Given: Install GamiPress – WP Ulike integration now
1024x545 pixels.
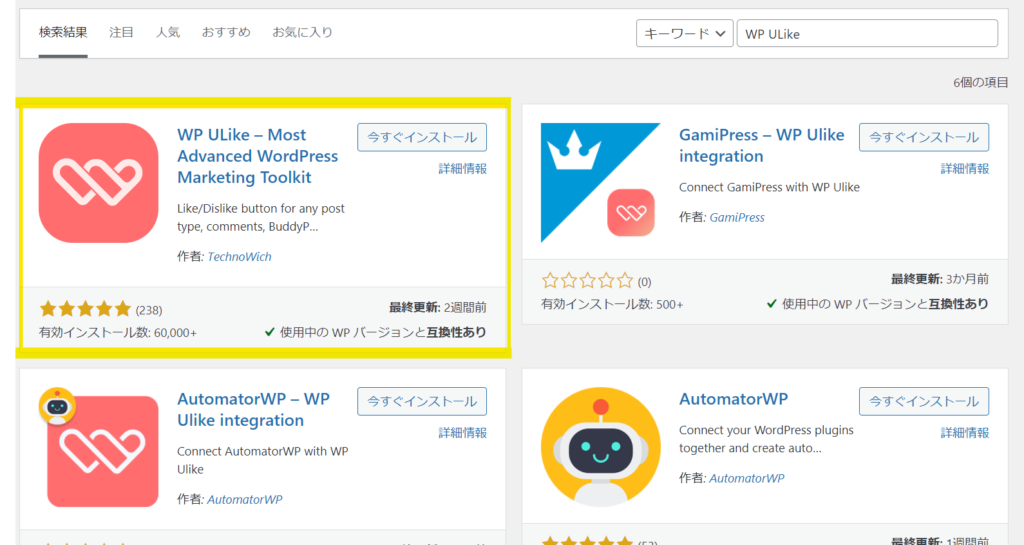Looking at the screenshot, I should [x=924, y=137].
